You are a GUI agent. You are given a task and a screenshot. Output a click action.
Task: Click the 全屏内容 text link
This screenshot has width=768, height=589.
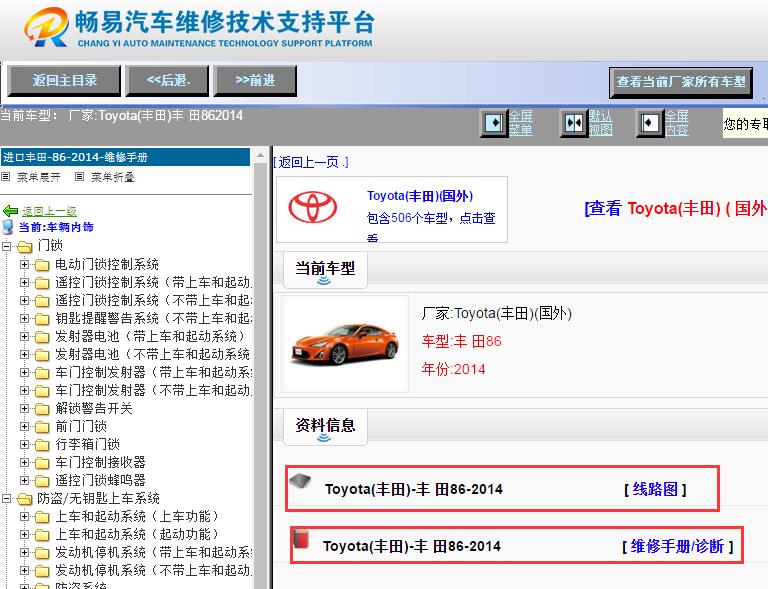pyautogui.click(x=676, y=122)
